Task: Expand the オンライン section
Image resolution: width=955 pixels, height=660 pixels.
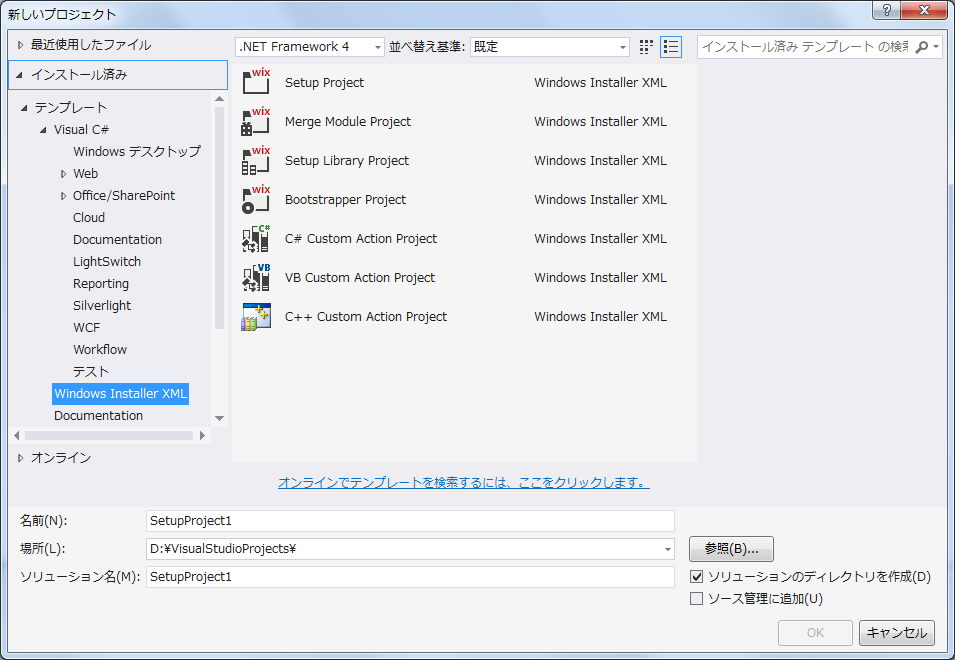Action: pyautogui.click(x=20, y=458)
